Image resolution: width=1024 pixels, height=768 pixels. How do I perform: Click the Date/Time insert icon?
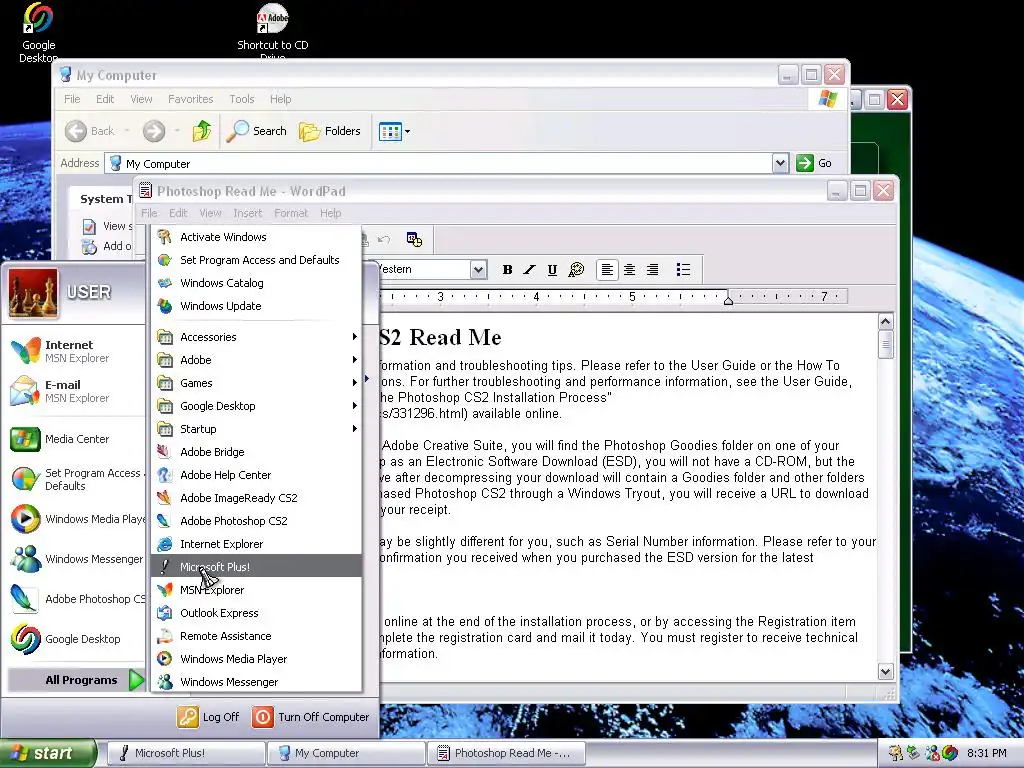(x=414, y=240)
